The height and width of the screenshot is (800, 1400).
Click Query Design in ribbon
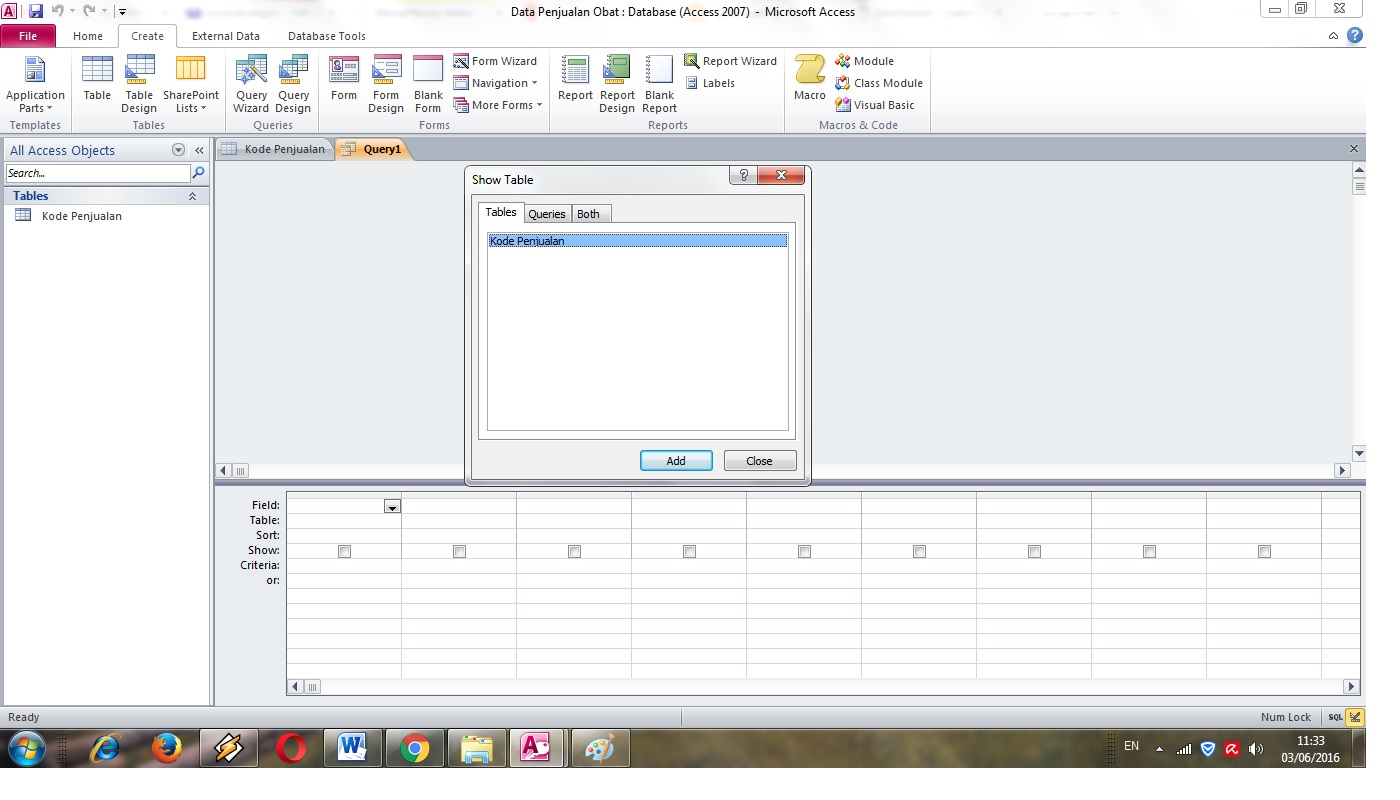tap(293, 85)
